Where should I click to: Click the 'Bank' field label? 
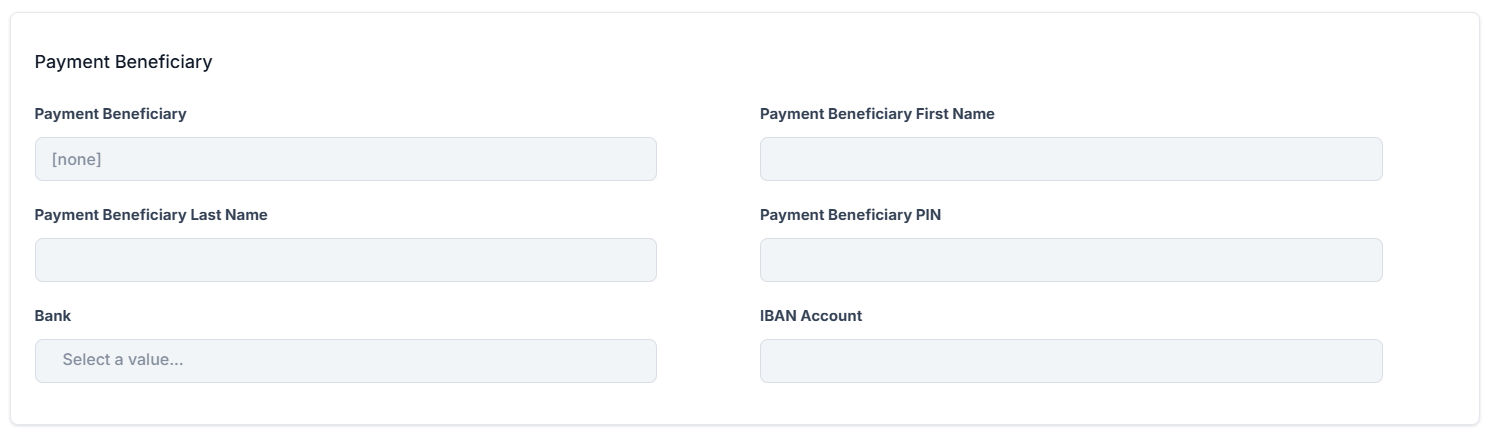pos(52,316)
